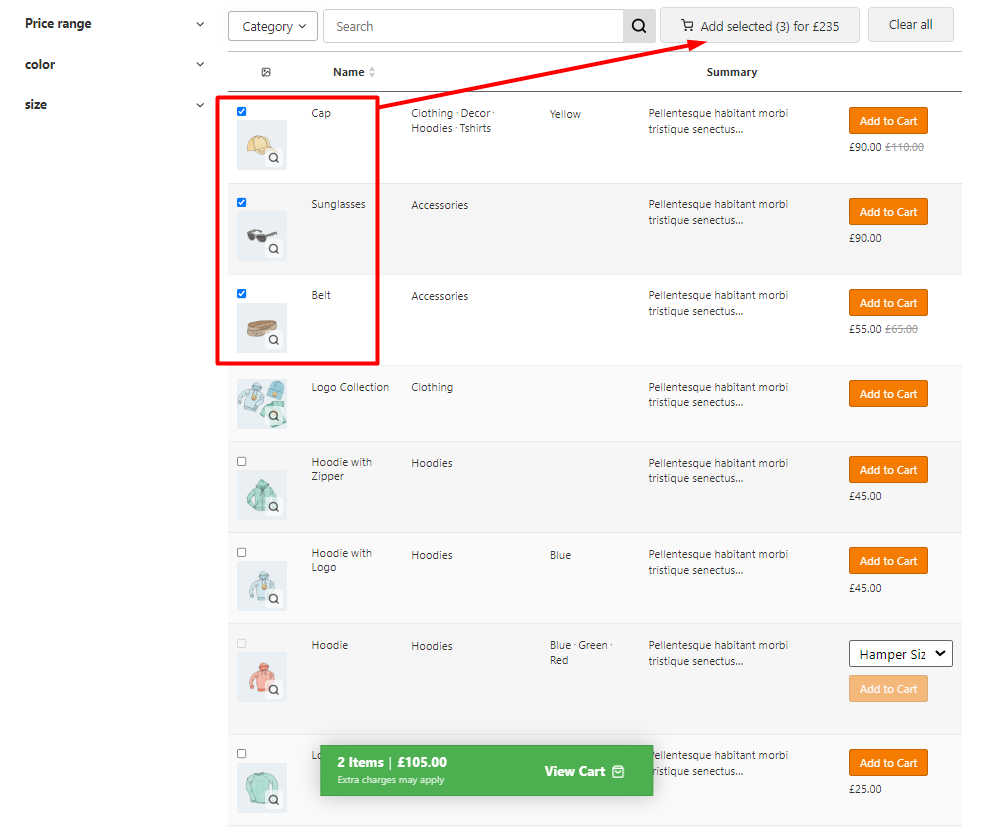Screen dimensions: 985x827
Task: Click Add selected (3) for £235 button
Action: coord(759,26)
